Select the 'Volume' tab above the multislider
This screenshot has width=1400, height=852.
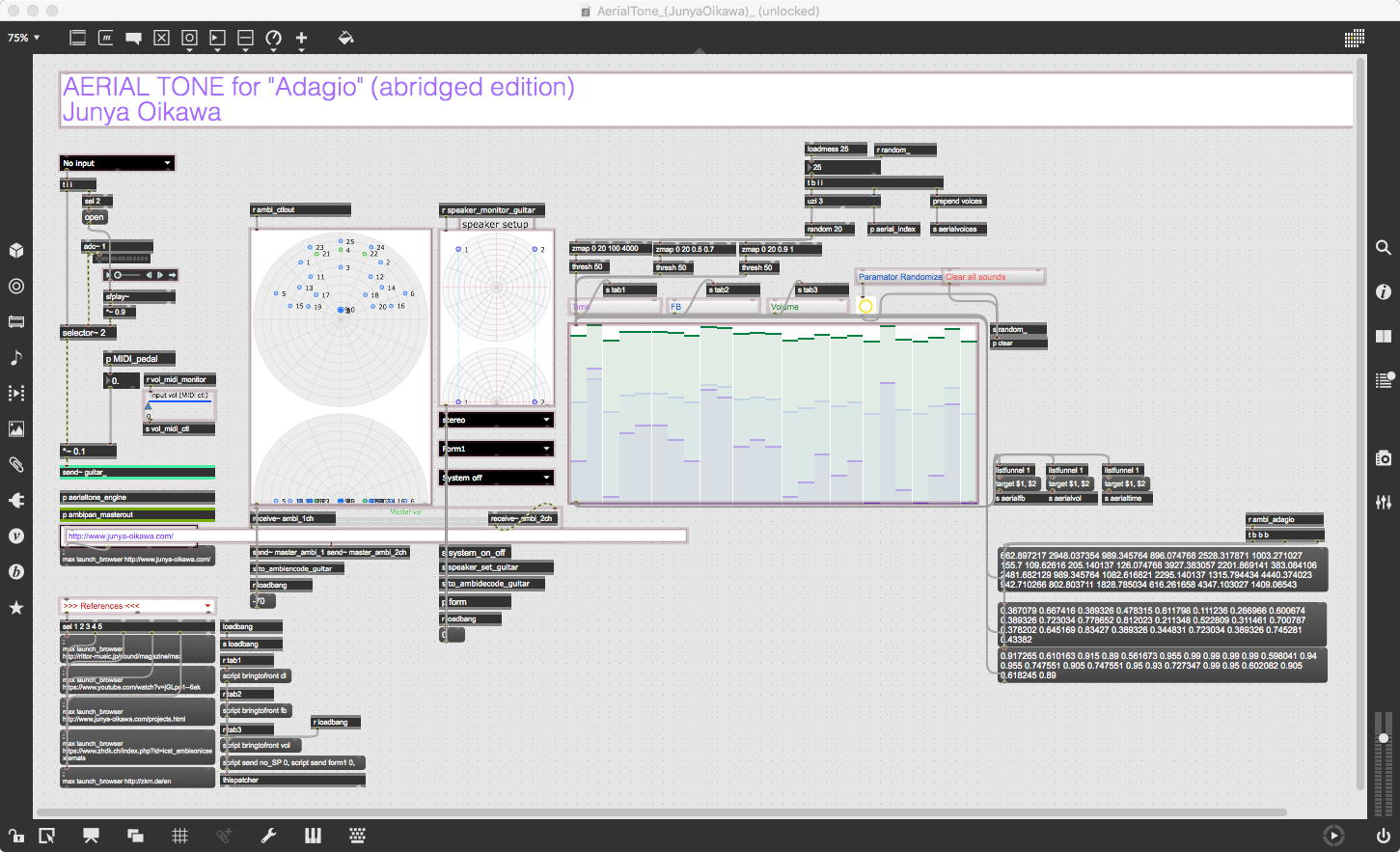click(808, 307)
